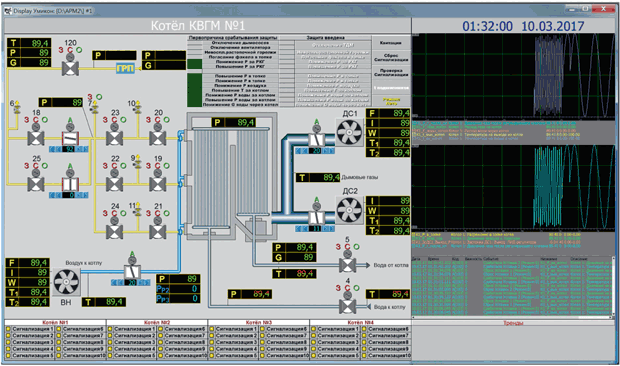Open the ДС2 exhaust fan symbol
Viewport: 620px width, 366px height.
point(350,210)
